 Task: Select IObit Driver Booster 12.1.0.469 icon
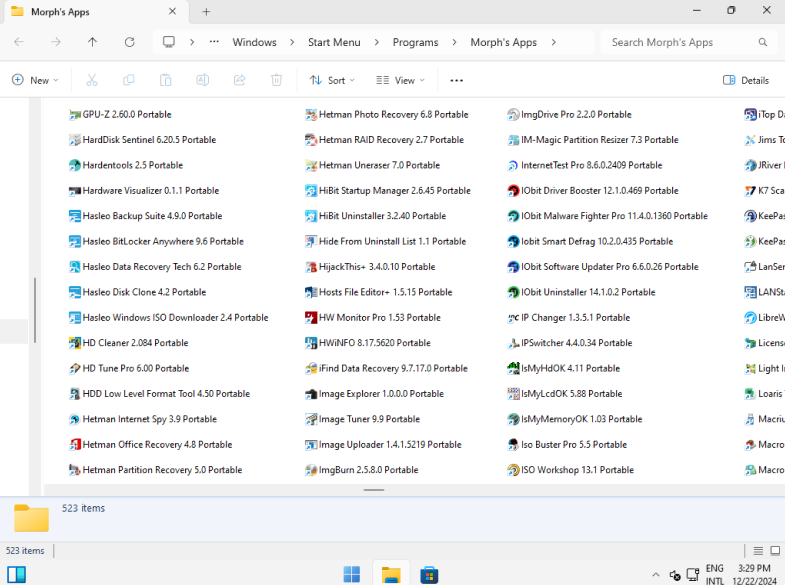[x=513, y=191]
